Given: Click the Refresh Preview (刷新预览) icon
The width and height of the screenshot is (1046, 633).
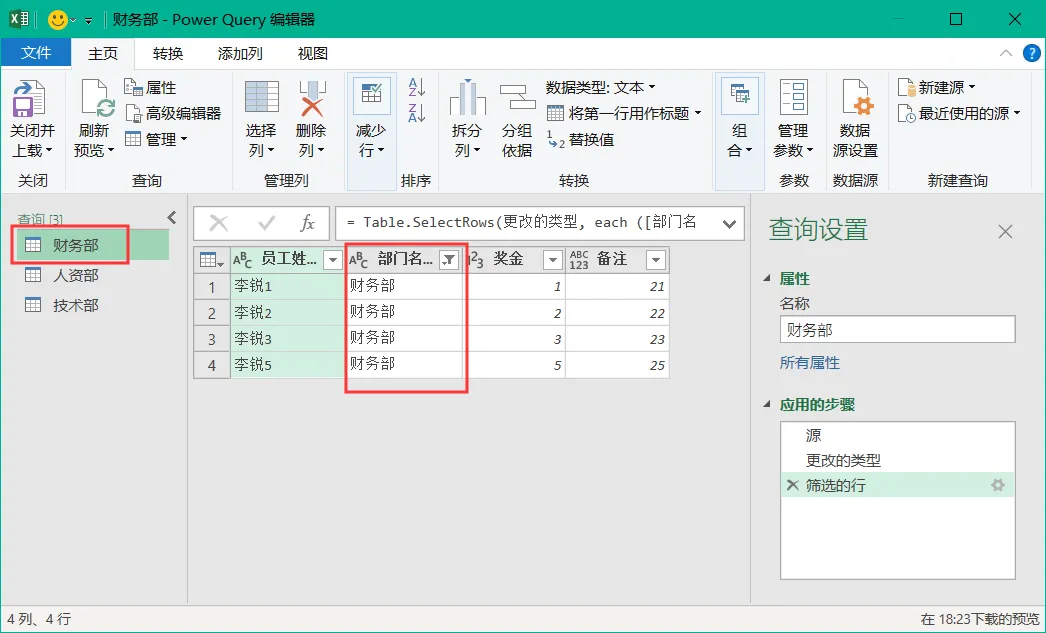Looking at the screenshot, I should click(97, 99).
